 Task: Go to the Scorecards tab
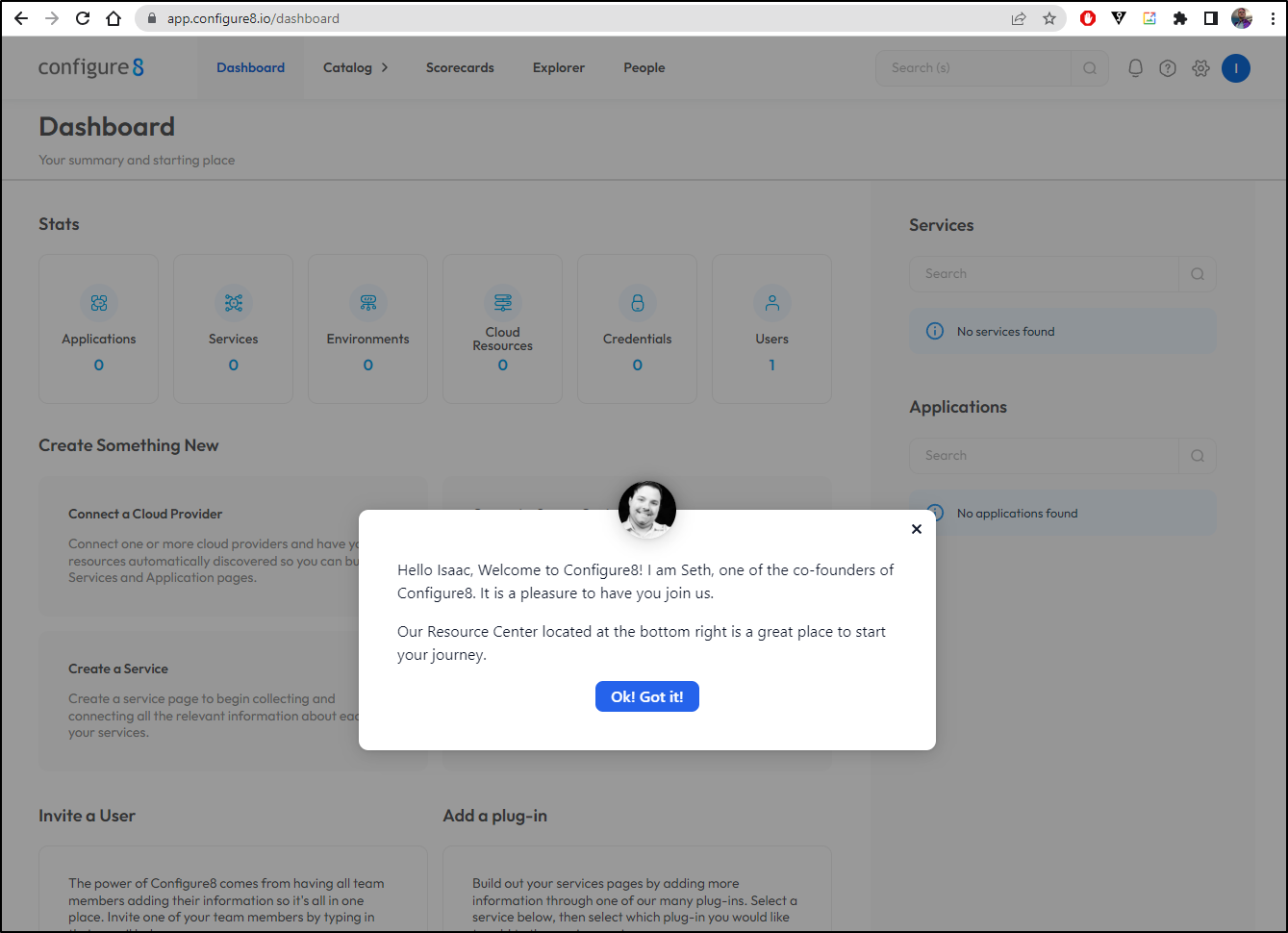click(460, 68)
